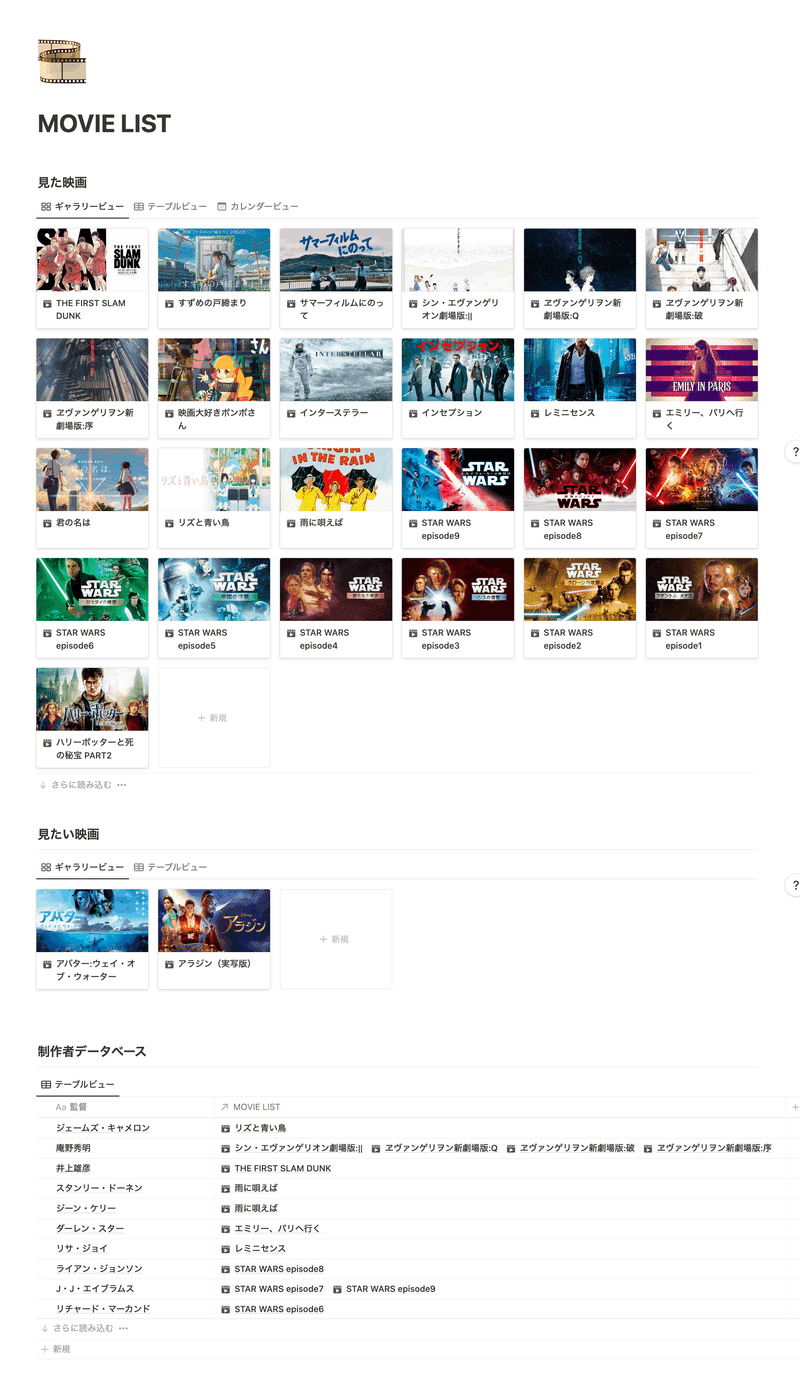Click the plus icon in 制作者 table header
This screenshot has width=800, height=1389.
point(795,1107)
